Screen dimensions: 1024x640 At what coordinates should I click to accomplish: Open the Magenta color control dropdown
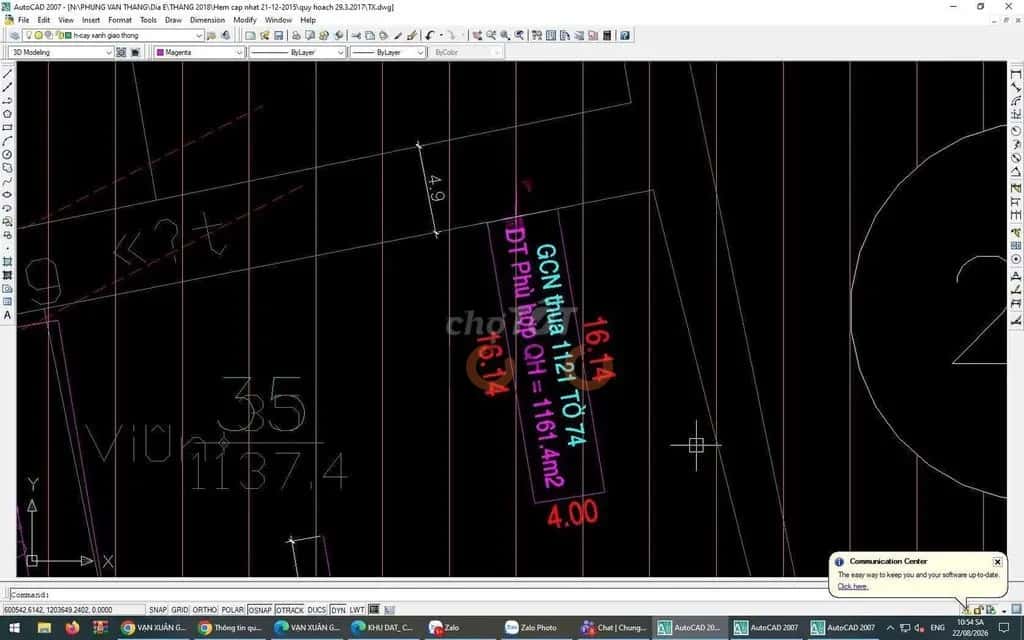point(239,52)
